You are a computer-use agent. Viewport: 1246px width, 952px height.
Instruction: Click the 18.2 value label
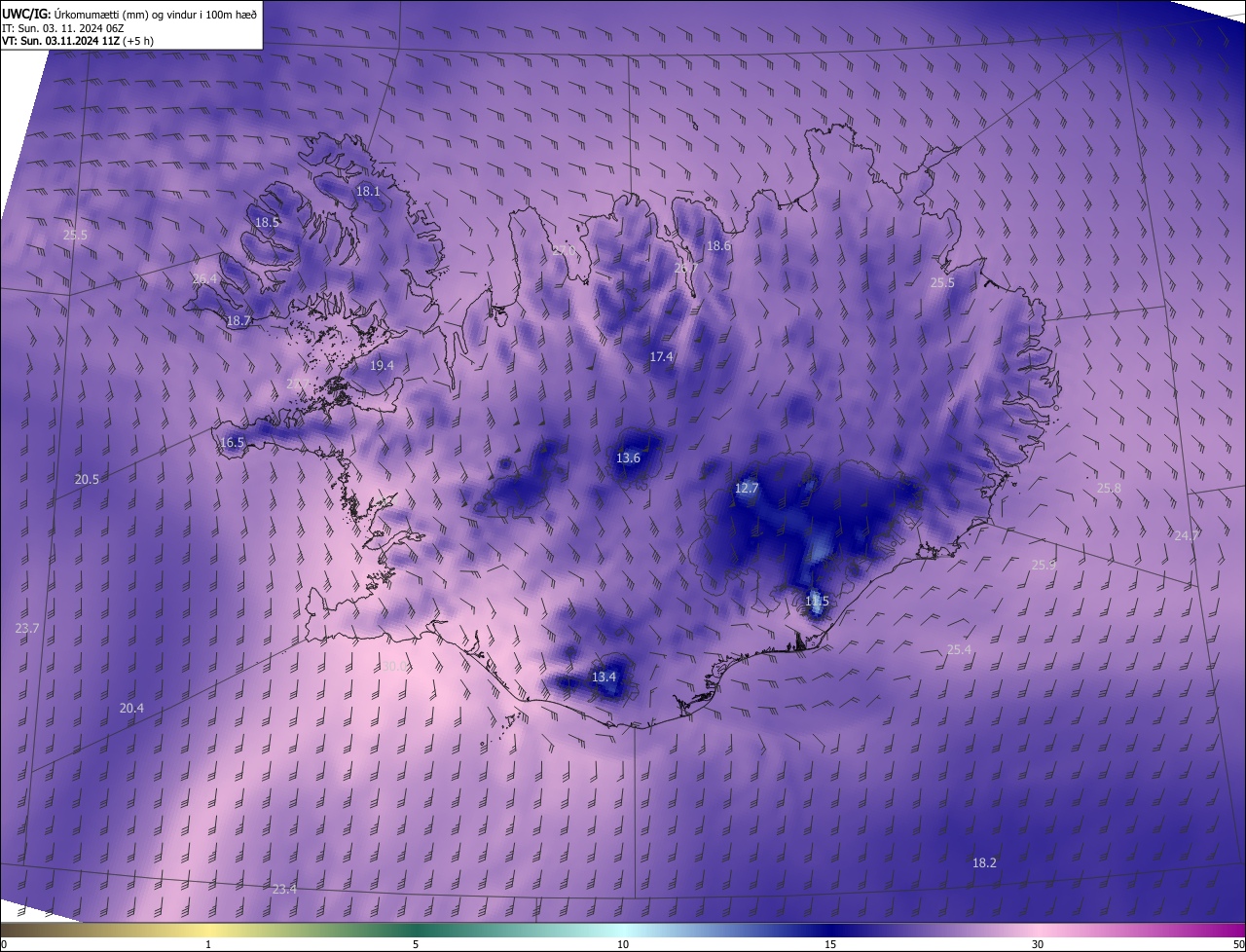point(984,862)
